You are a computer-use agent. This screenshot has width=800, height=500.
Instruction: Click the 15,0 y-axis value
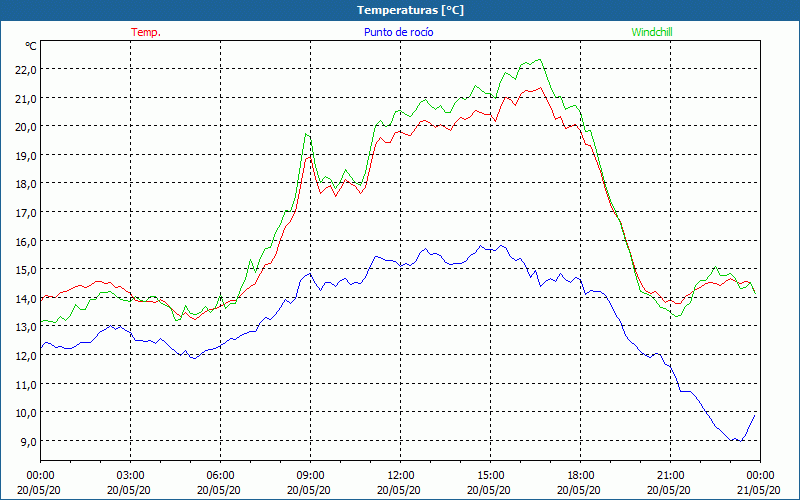click(x=26, y=270)
